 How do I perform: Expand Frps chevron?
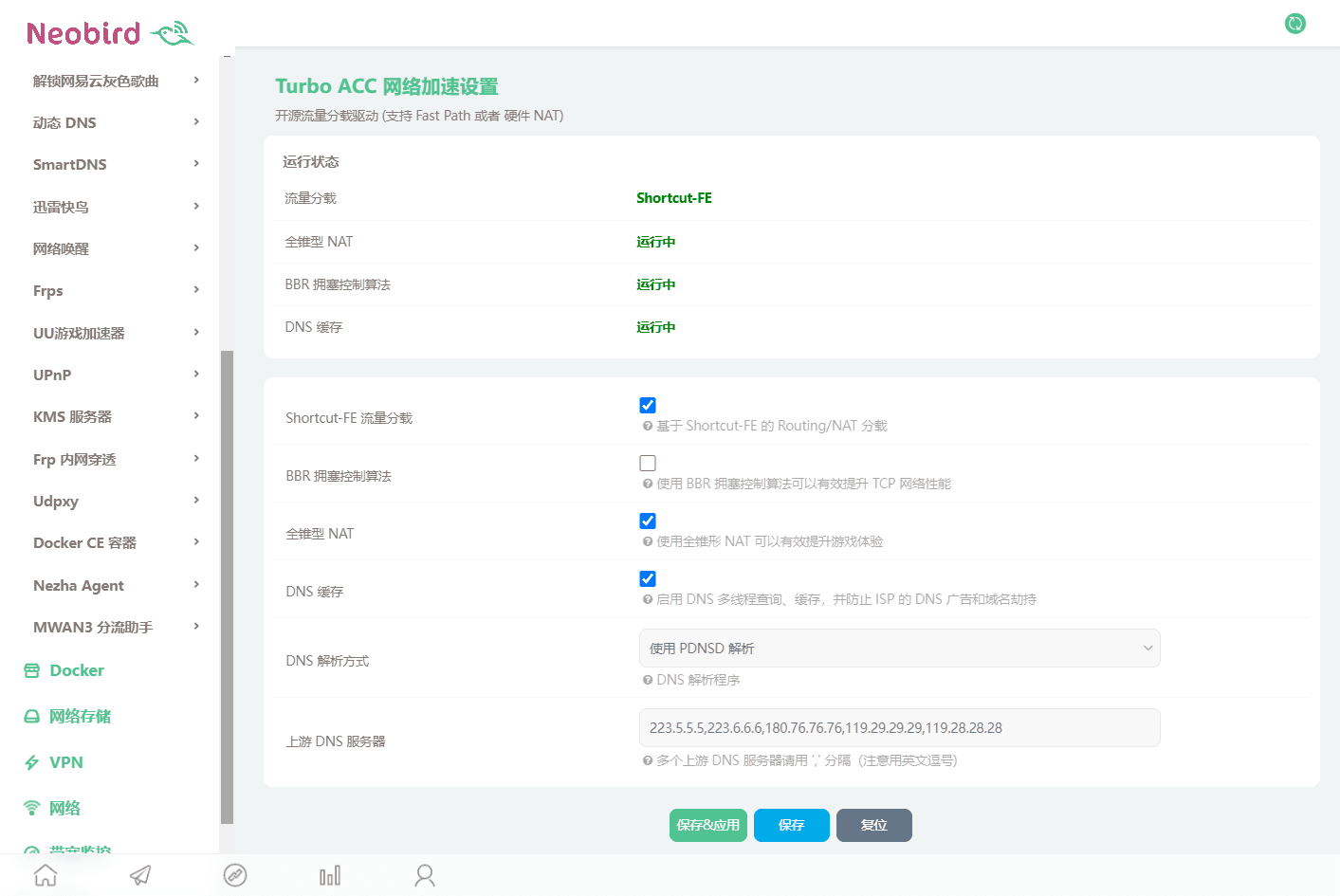[x=196, y=289]
